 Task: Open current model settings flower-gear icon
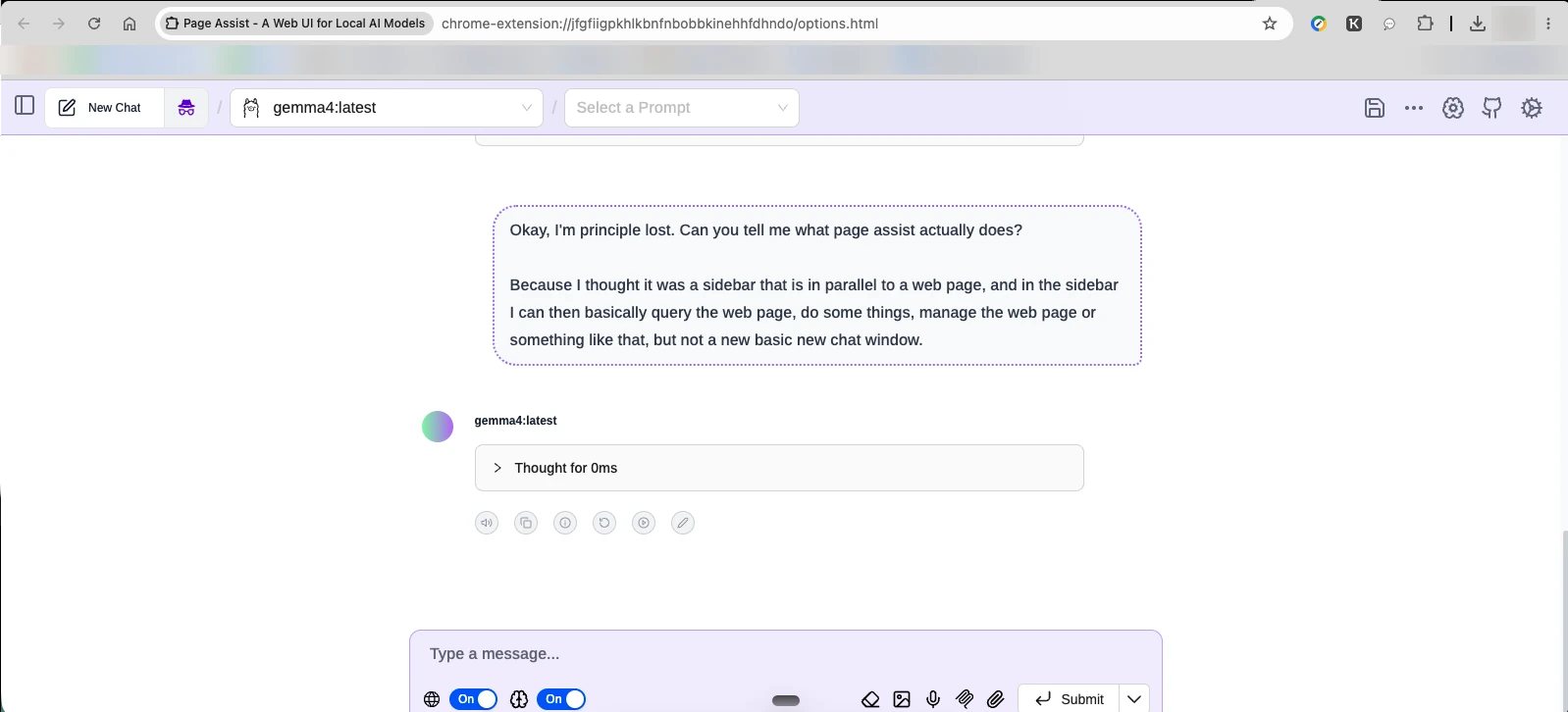point(1453,108)
